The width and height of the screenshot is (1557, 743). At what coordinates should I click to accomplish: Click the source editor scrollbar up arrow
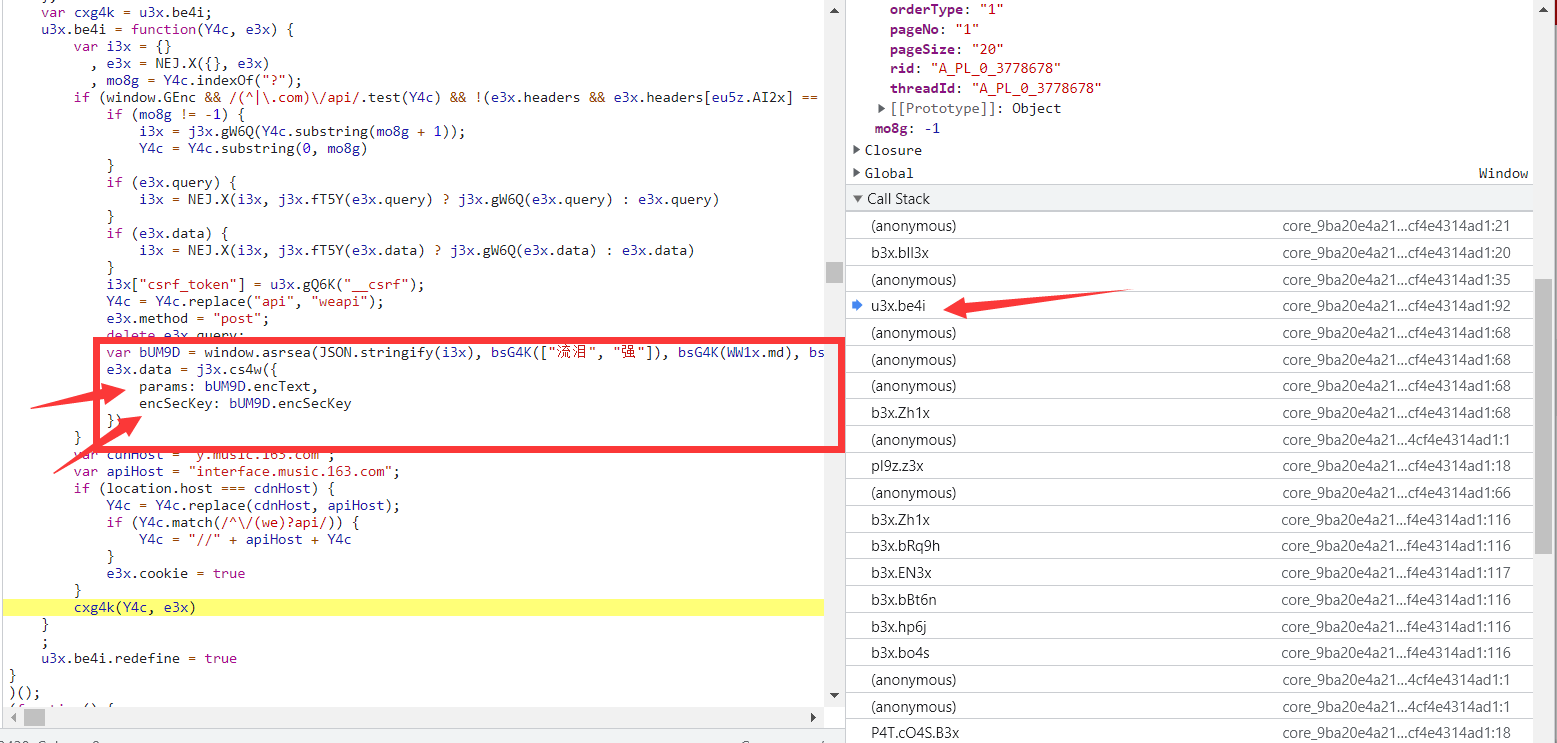(834, 10)
